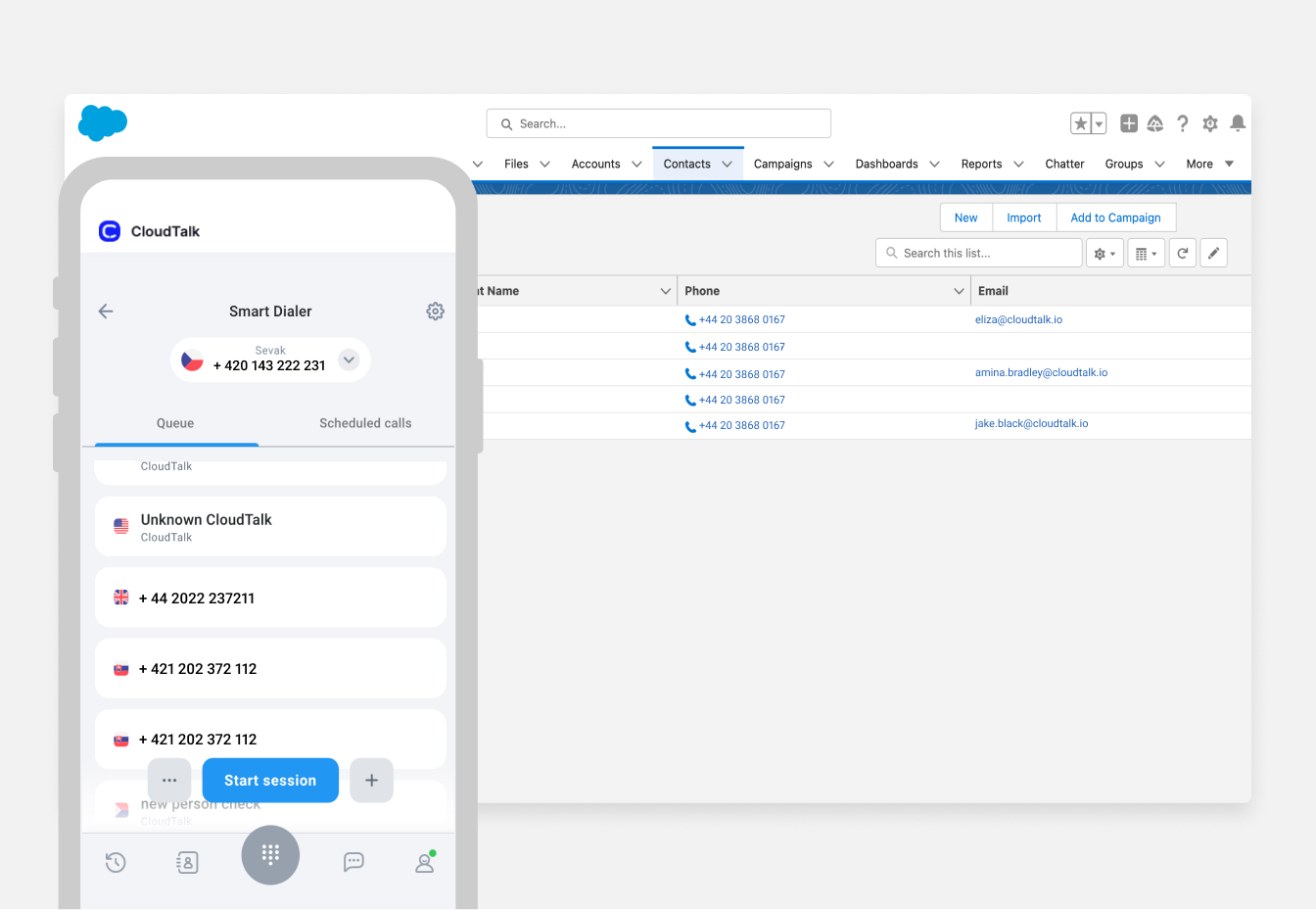Switch to Queue tab

tap(175, 423)
